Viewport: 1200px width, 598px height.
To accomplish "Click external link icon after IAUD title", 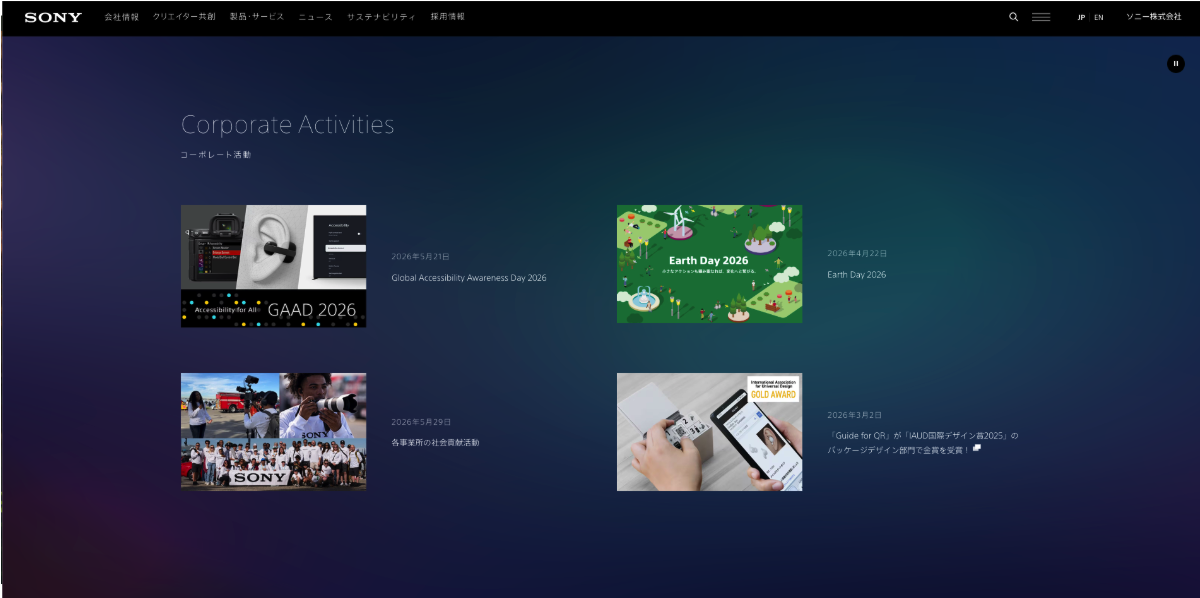I will tap(977, 448).
